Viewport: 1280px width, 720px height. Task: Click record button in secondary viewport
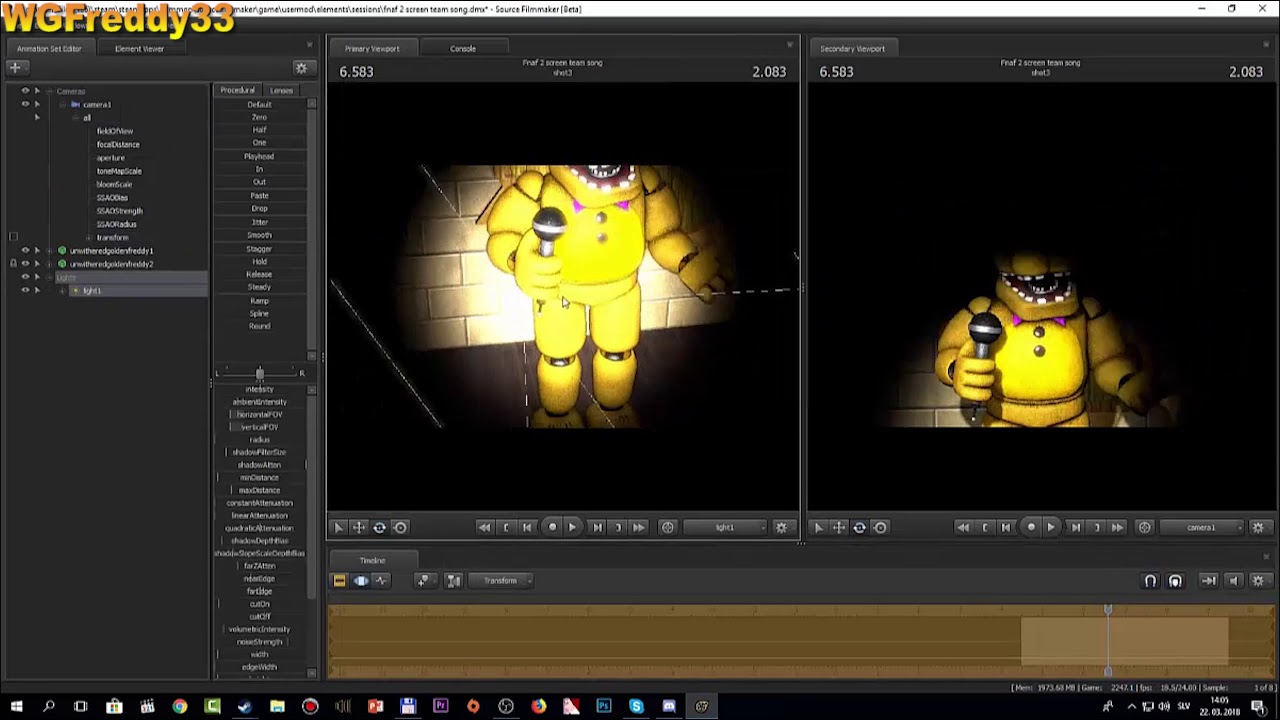point(1031,527)
